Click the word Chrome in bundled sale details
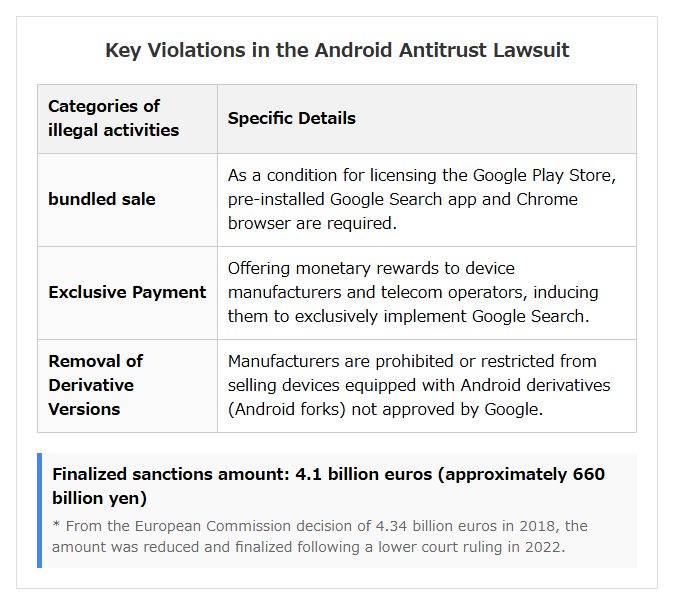 [547, 200]
